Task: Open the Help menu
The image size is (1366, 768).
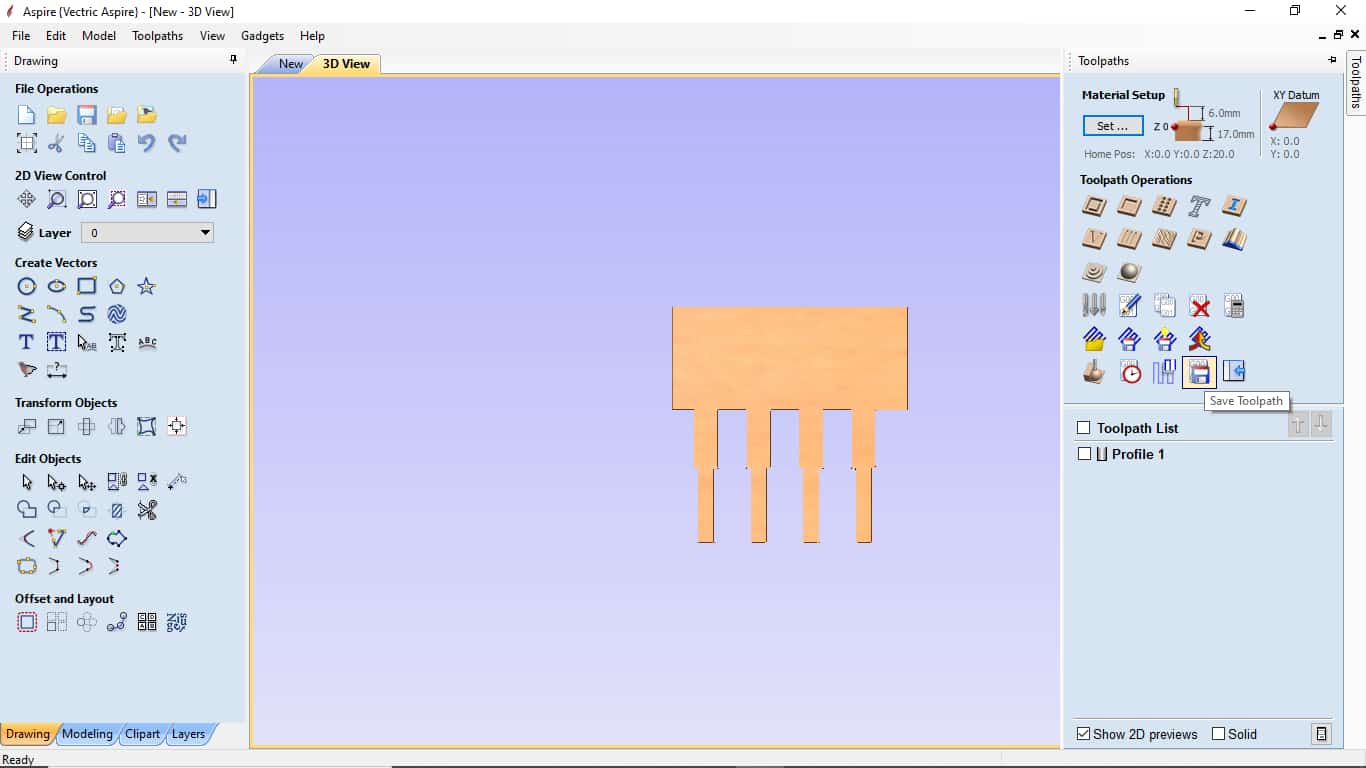Action: pos(312,36)
